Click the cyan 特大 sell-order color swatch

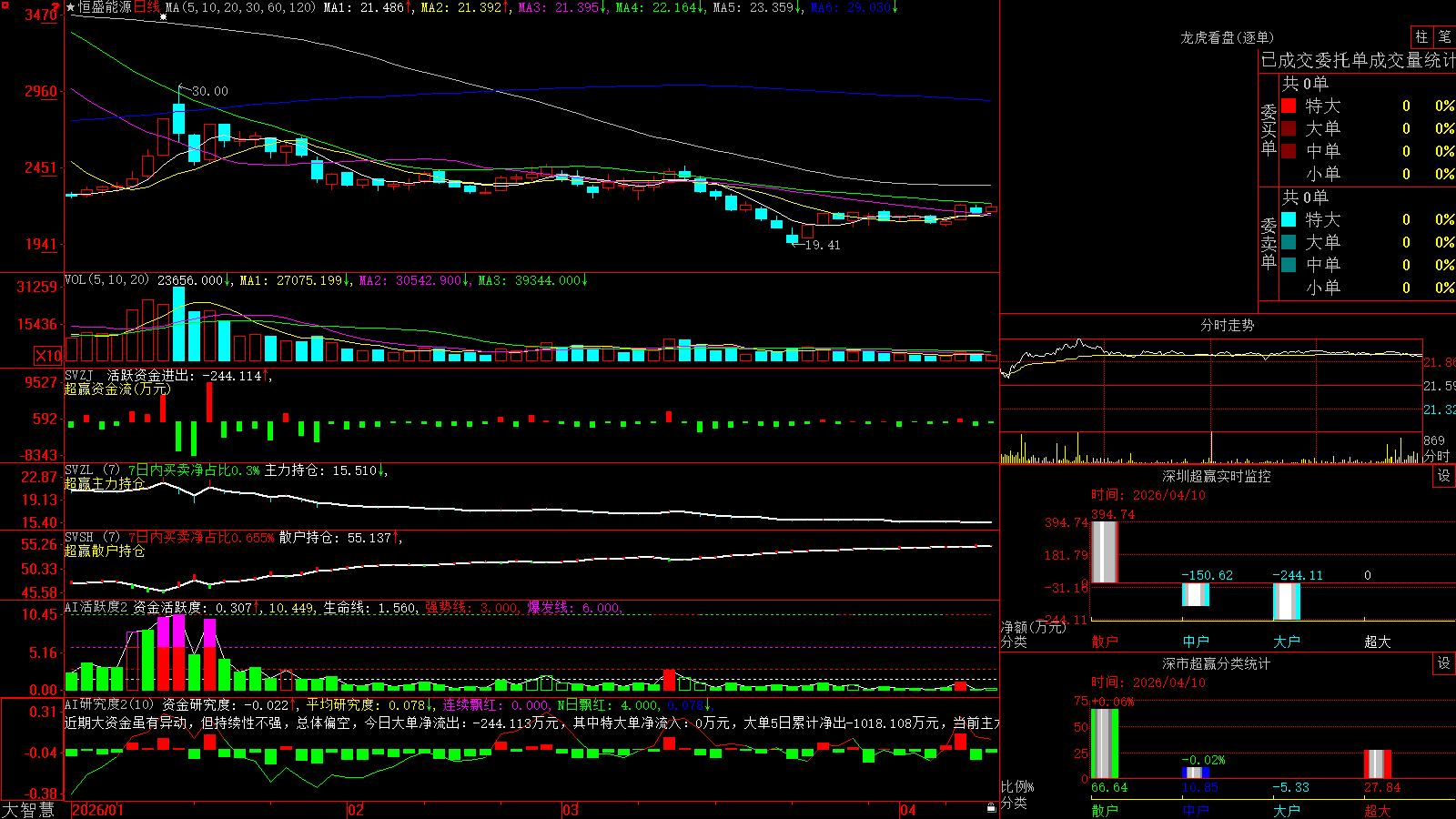tap(1289, 219)
